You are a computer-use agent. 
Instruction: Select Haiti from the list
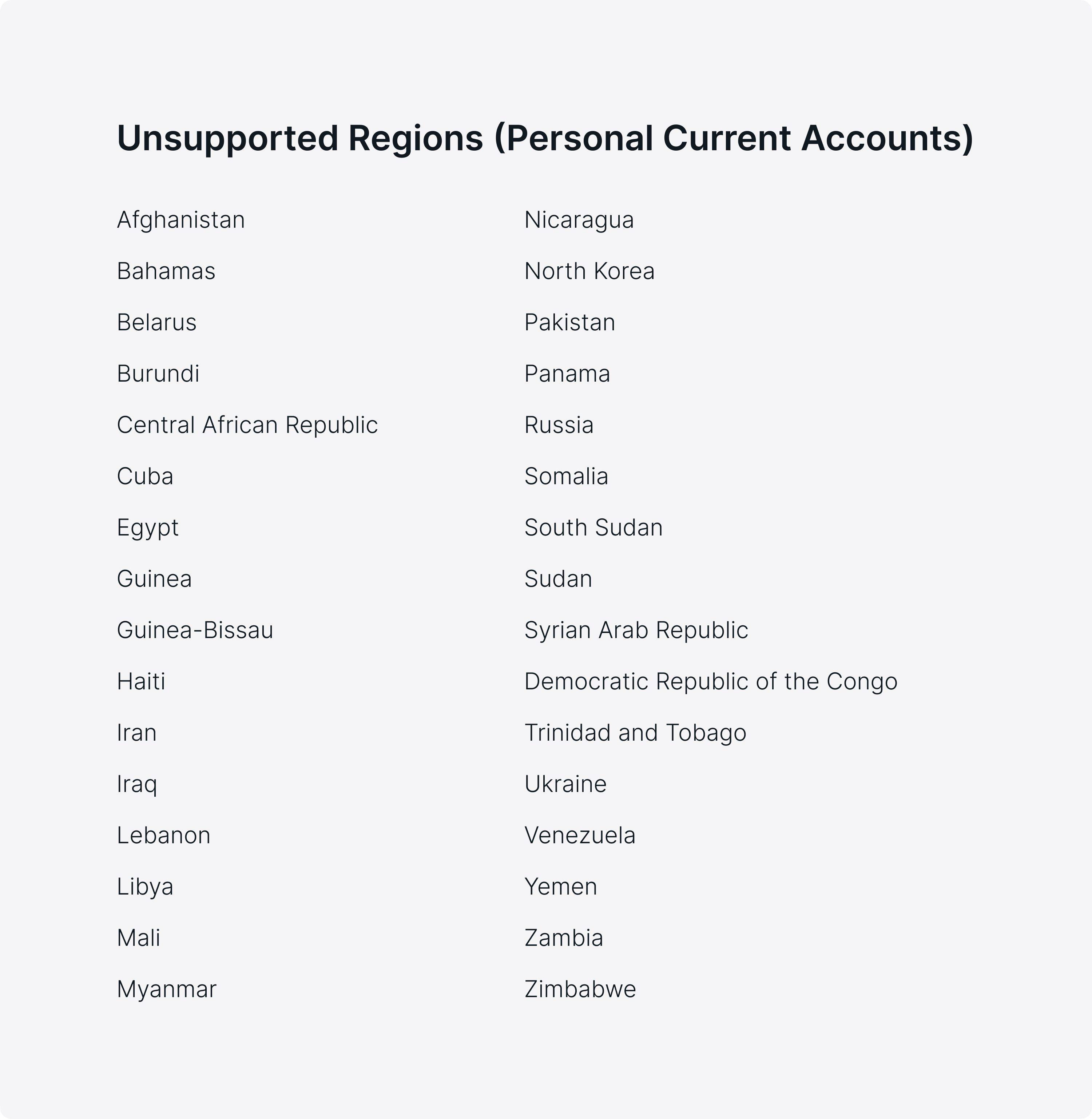pyautogui.click(x=141, y=682)
